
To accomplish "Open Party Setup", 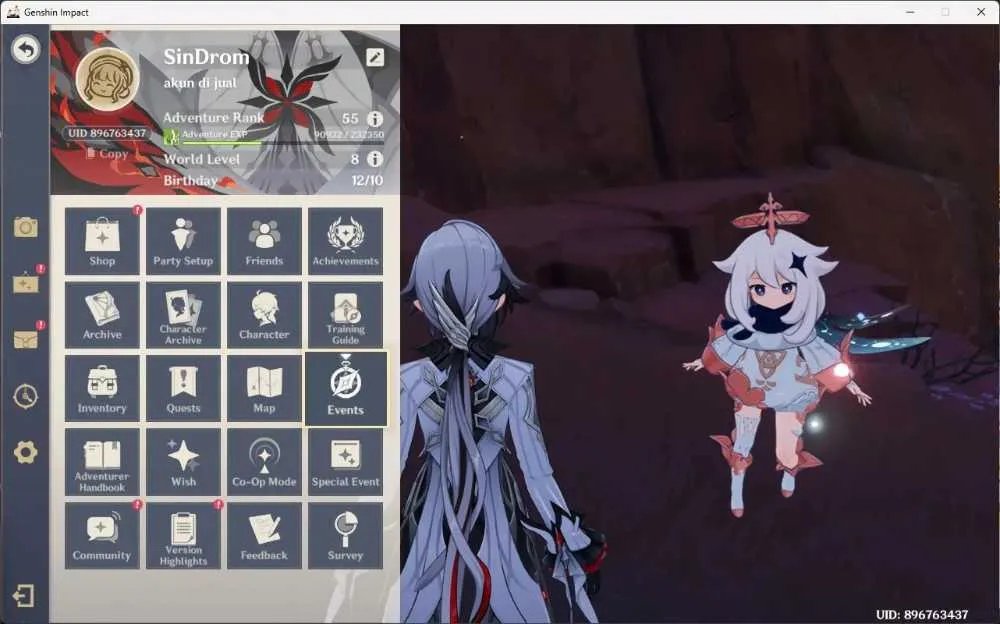I will click(x=183, y=241).
